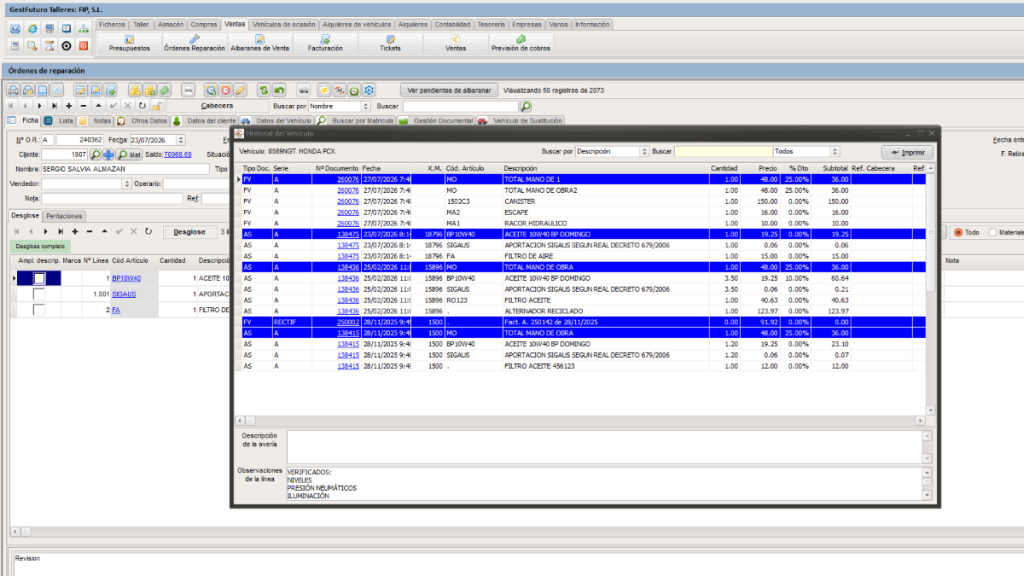The image size is (1024, 576).
Task: Click the Internet Explorer browser icon
Action: pyautogui.click(x=32, y=29)
